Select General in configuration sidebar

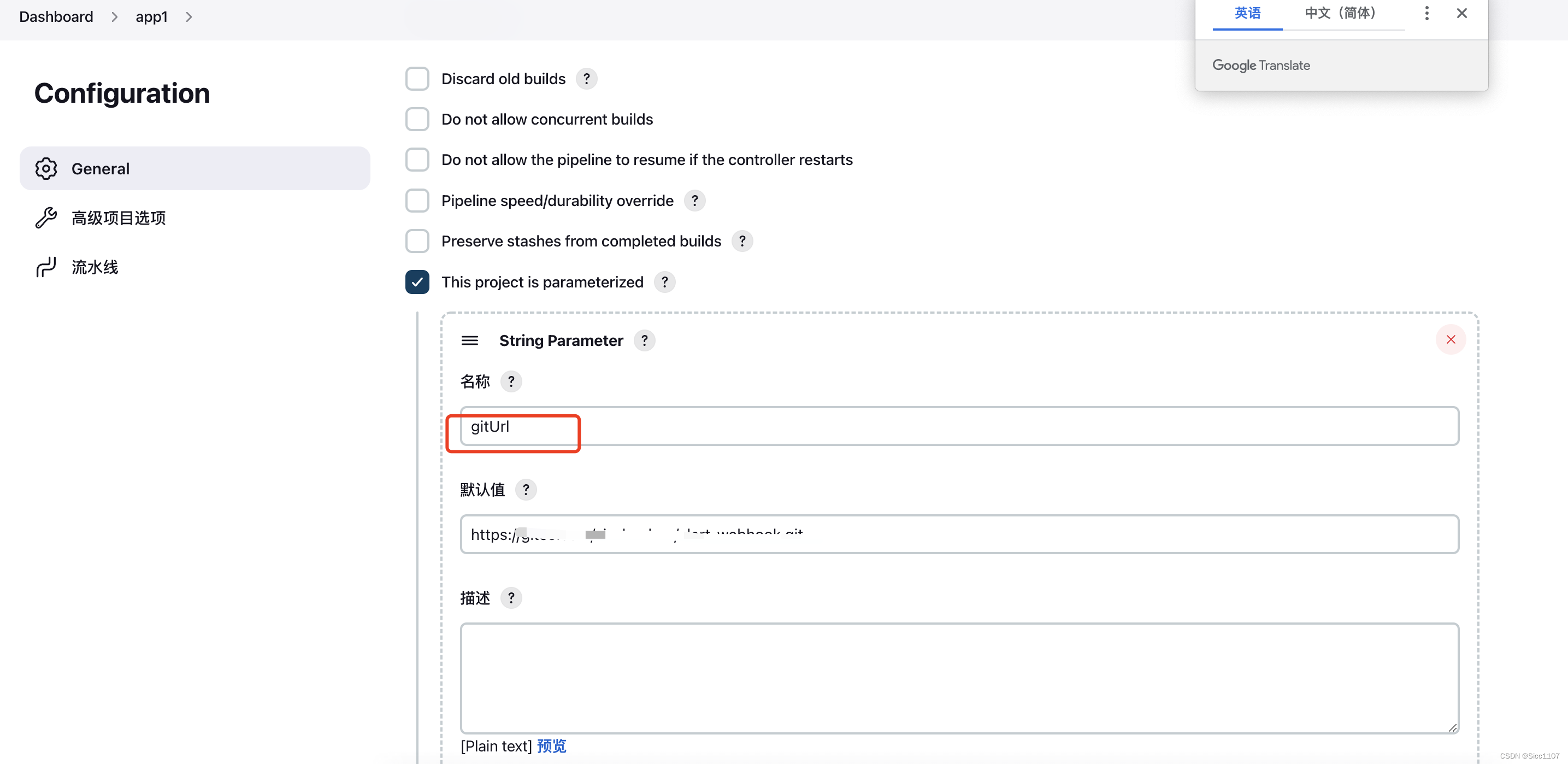pos(195,169)
